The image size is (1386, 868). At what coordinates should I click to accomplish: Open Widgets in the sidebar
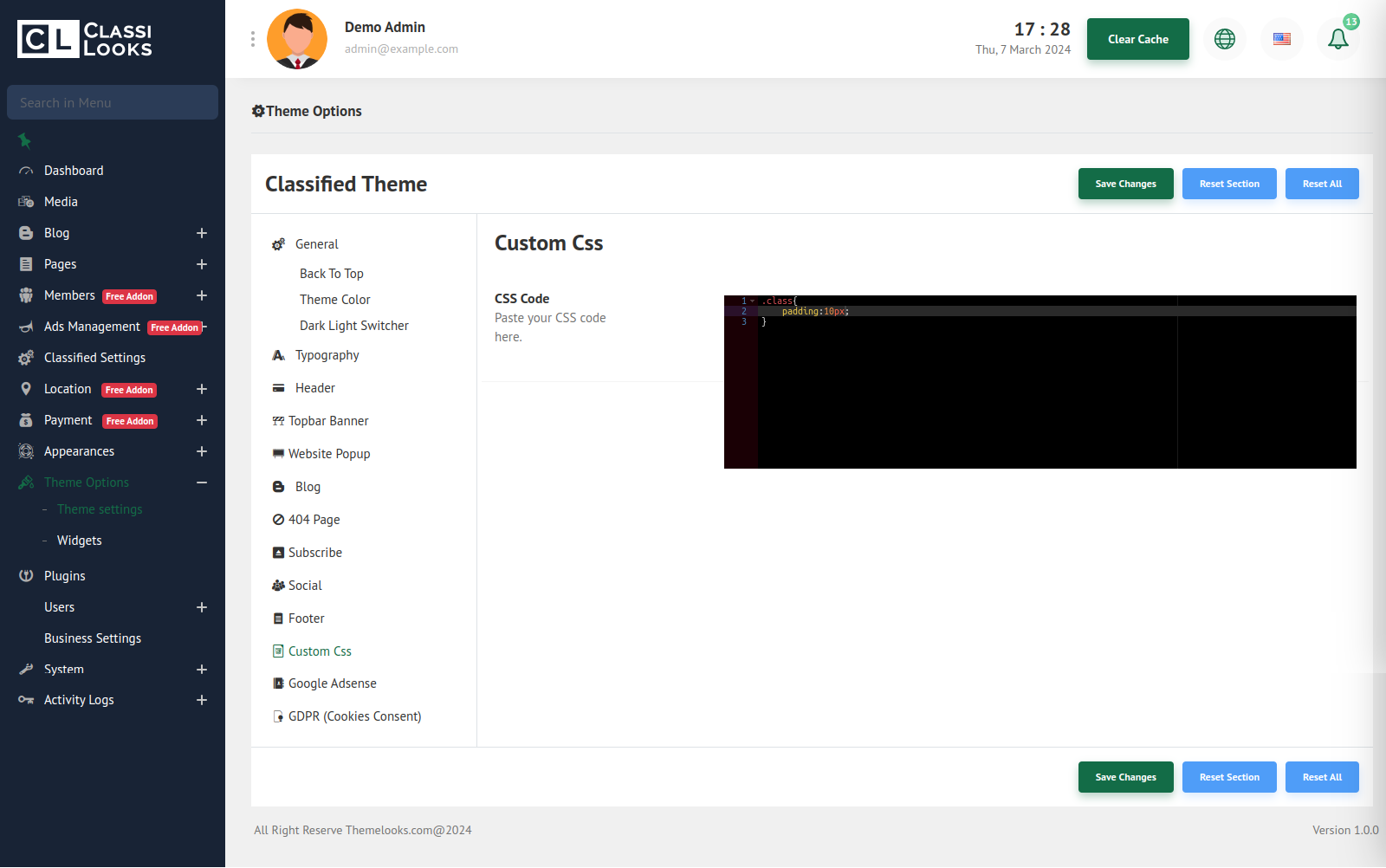pos(79,541)
